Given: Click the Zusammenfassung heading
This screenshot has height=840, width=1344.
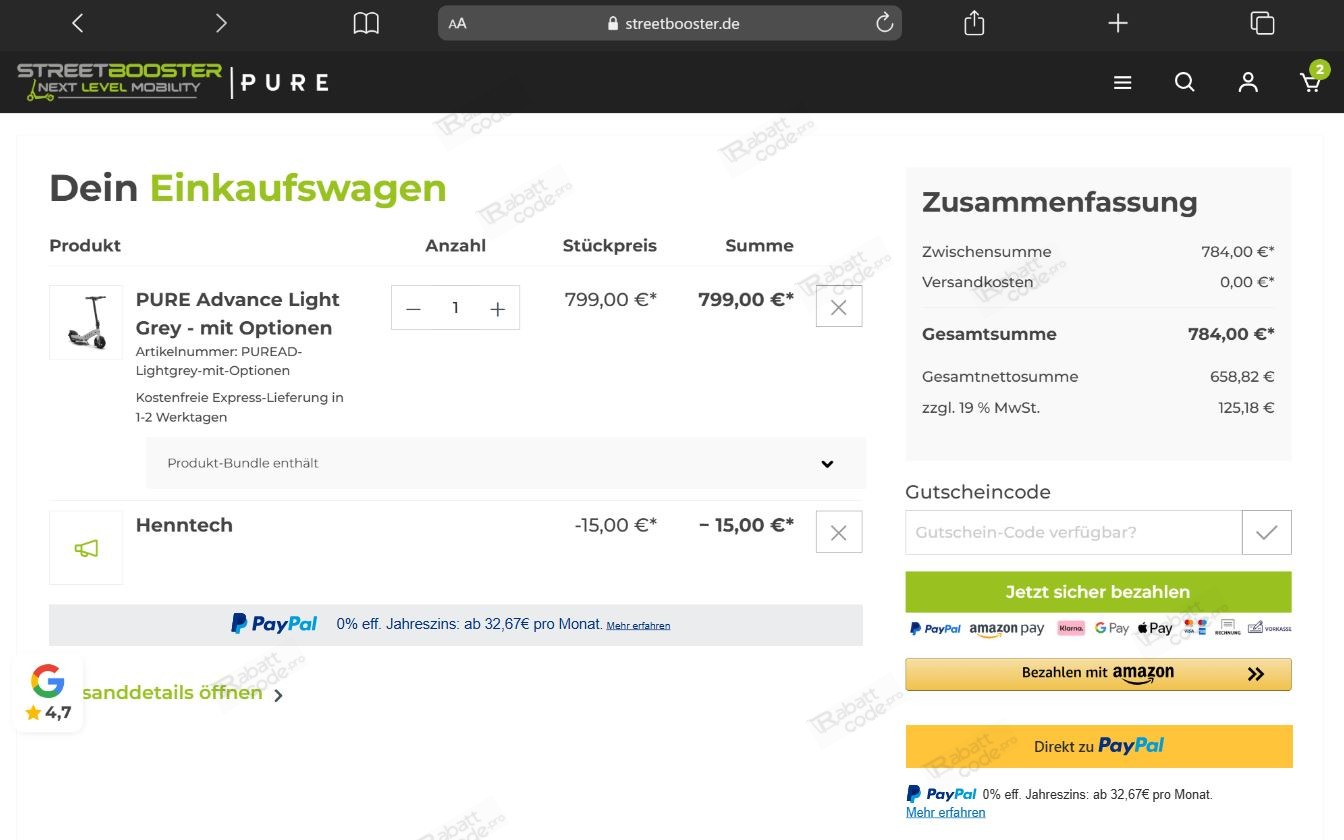Looking at the screenshot, I should [1059, 202].
